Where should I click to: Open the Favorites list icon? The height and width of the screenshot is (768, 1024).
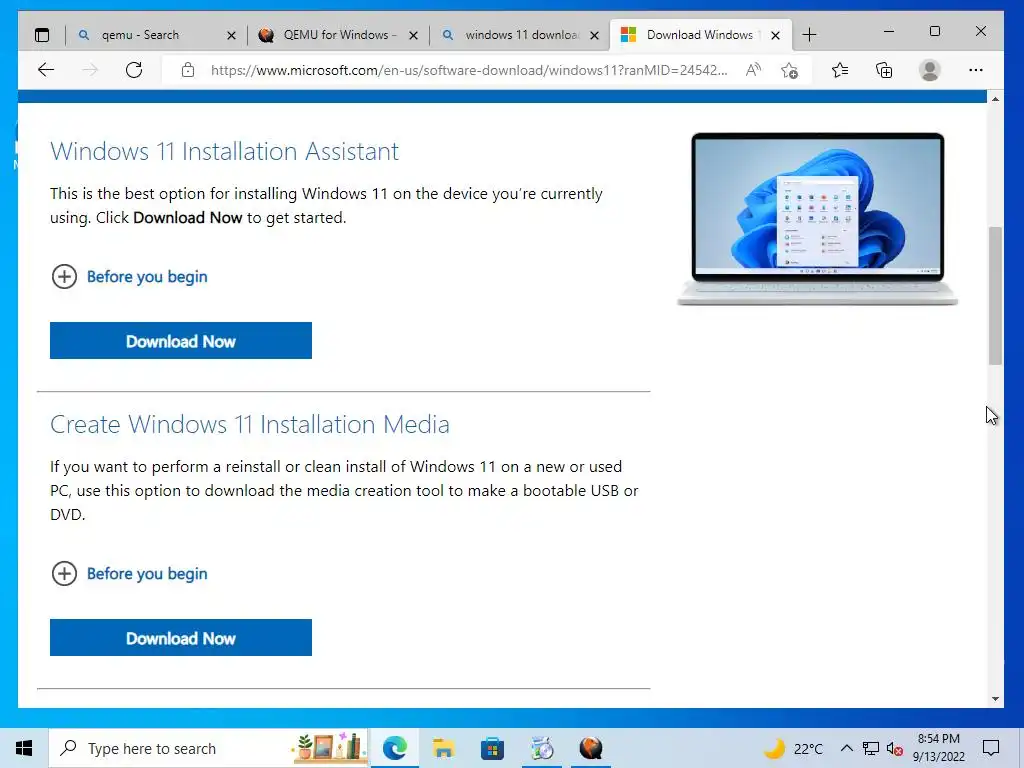point(840,70)
